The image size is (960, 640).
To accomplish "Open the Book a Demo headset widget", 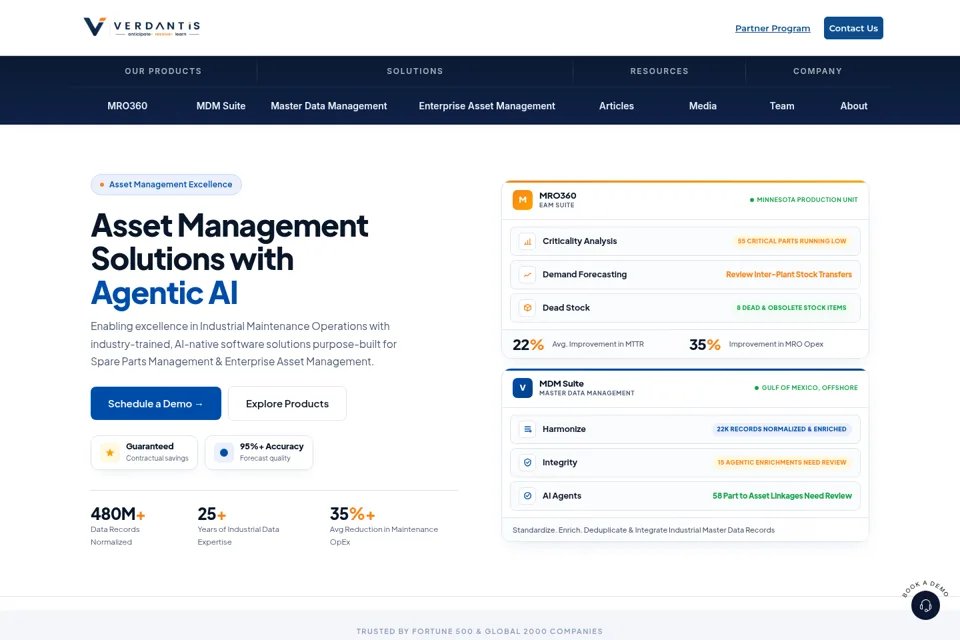I will (x=925, y=605).
